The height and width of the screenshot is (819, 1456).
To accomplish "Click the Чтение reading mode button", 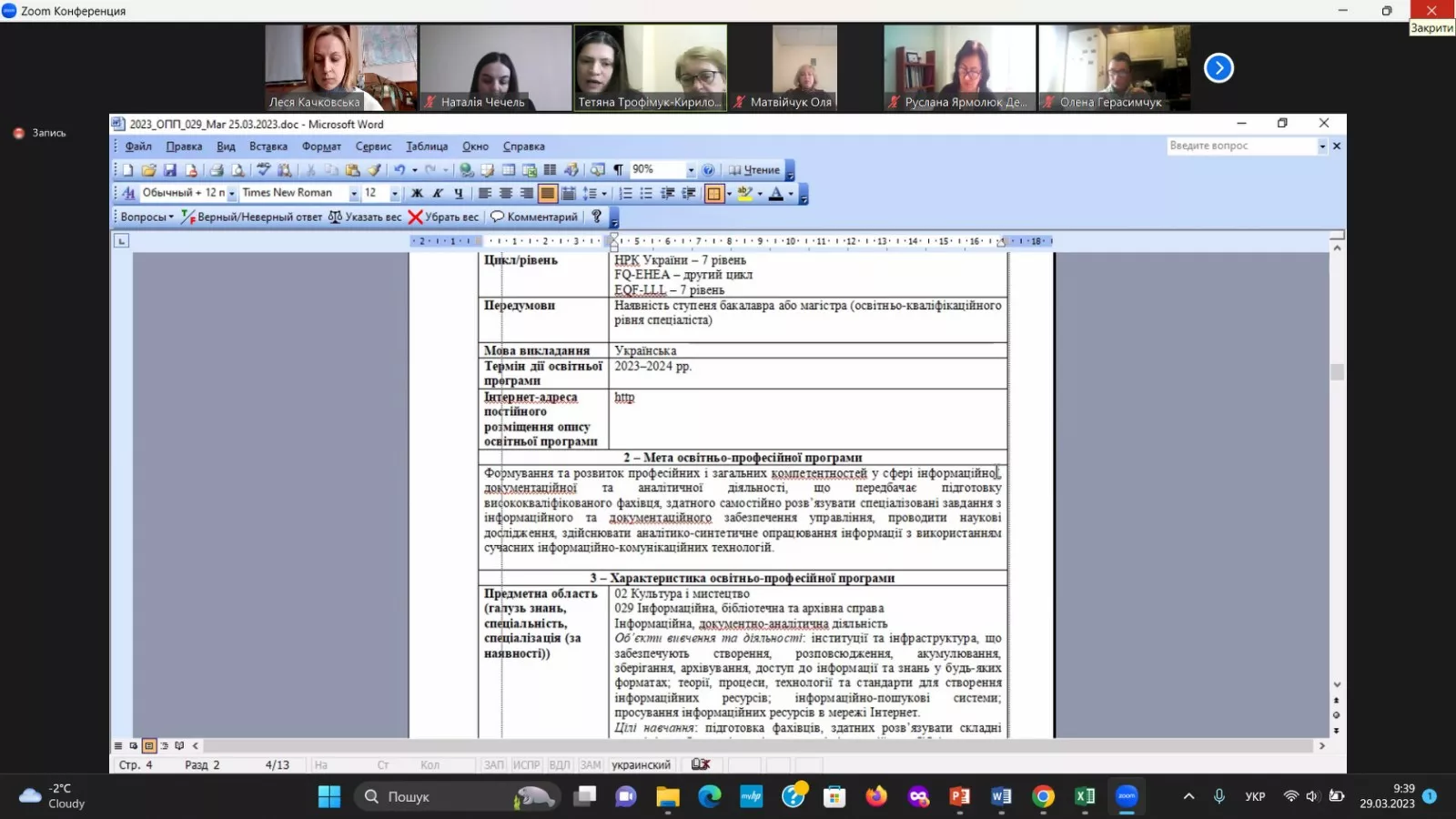I will click(754, 170).
